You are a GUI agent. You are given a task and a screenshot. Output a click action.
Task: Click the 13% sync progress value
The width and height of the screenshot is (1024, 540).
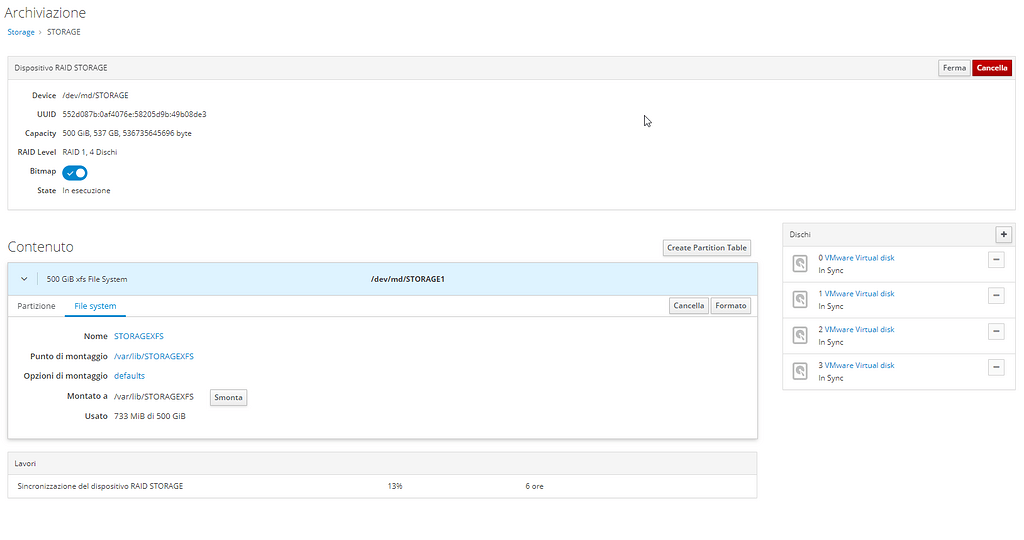coord(395,486)
